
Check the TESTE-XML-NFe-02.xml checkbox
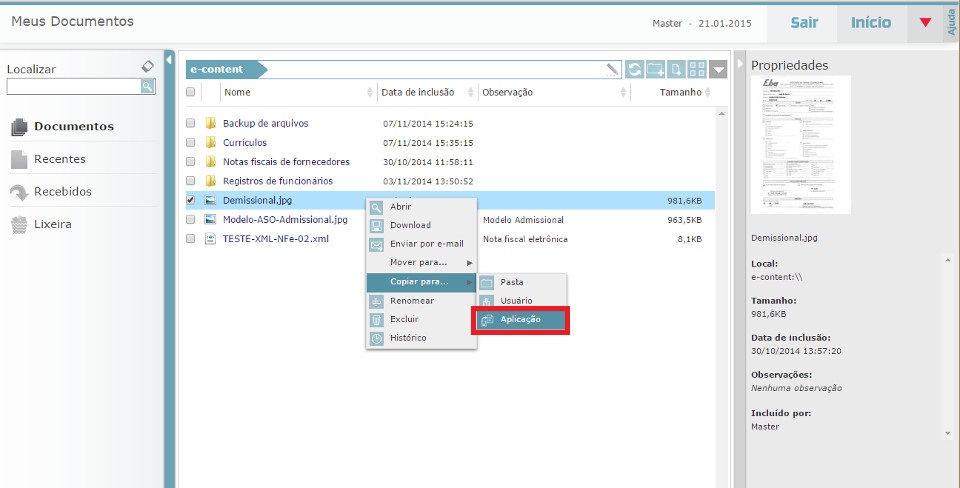tap(191, 239)
